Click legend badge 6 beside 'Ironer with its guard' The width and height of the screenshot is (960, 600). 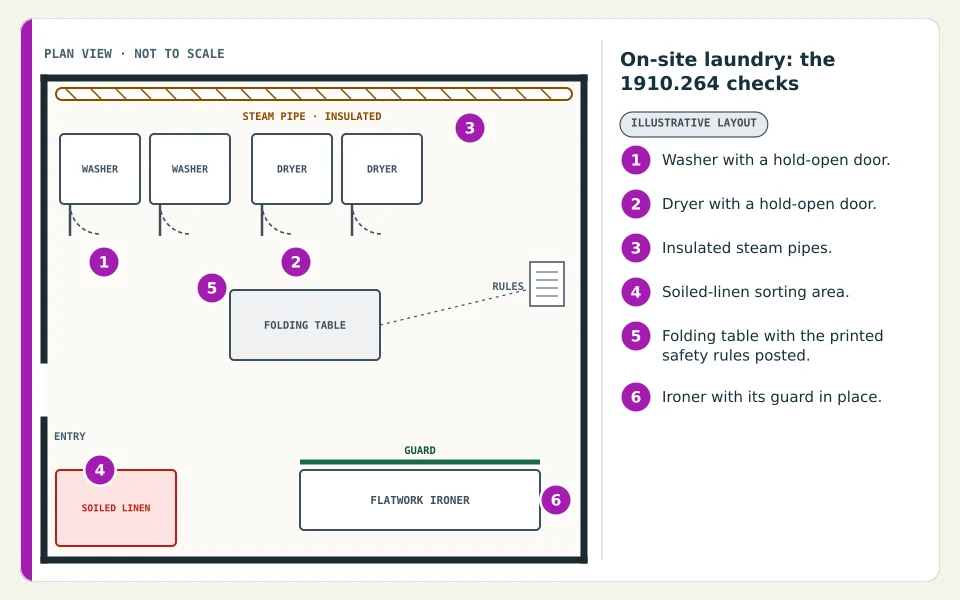(x=636, y=397)
